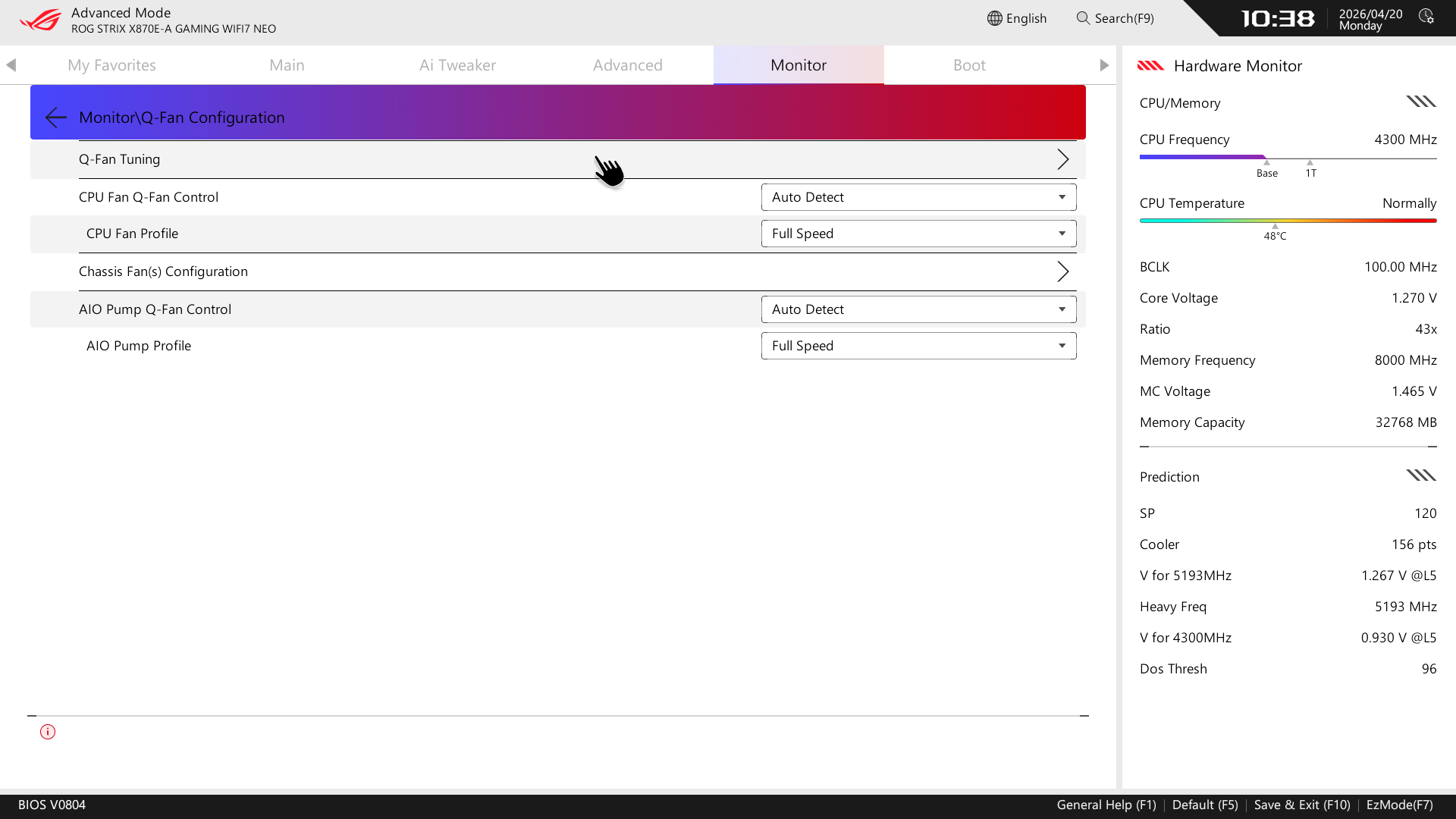Open AIO Pump Profile dropdown
This screenshot has width=1456, height=819.
click(918, 346)
